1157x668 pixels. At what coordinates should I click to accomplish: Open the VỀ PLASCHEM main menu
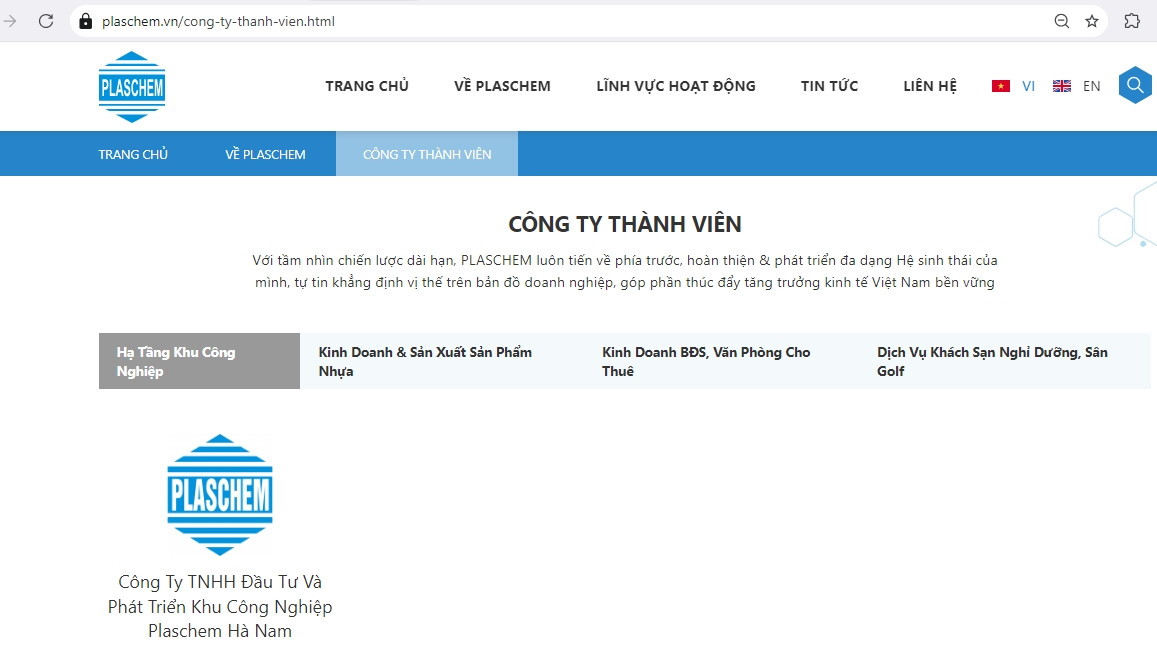[x=502, y=86]
